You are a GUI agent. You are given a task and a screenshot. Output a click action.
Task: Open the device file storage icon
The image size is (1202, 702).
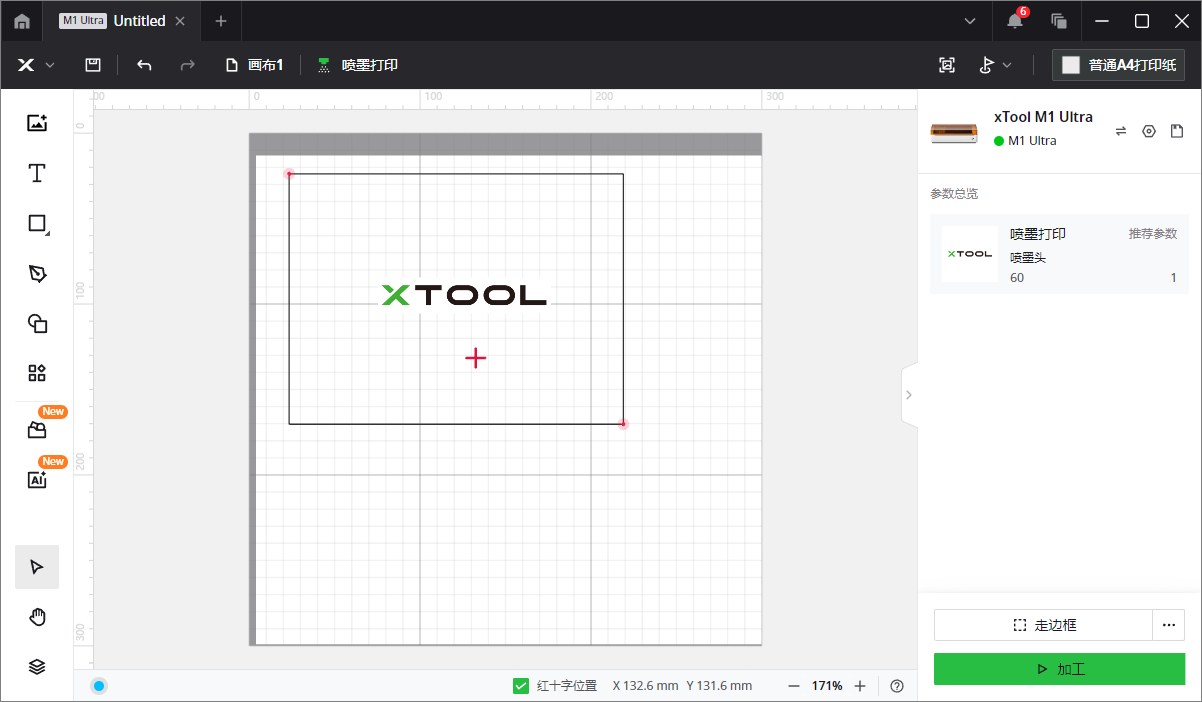(1177, 131)
